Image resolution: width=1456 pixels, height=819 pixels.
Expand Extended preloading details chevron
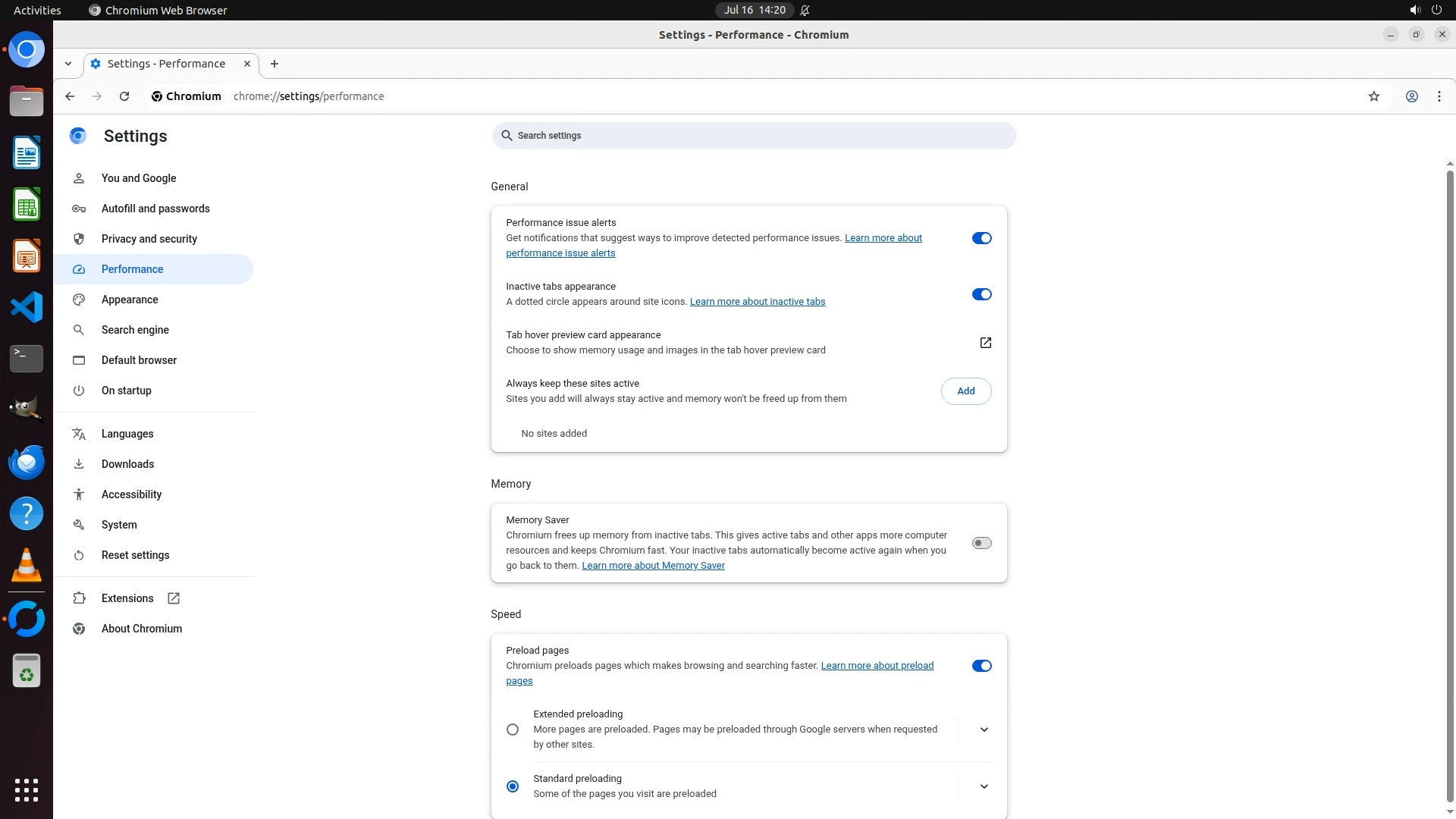click(984, 730)
